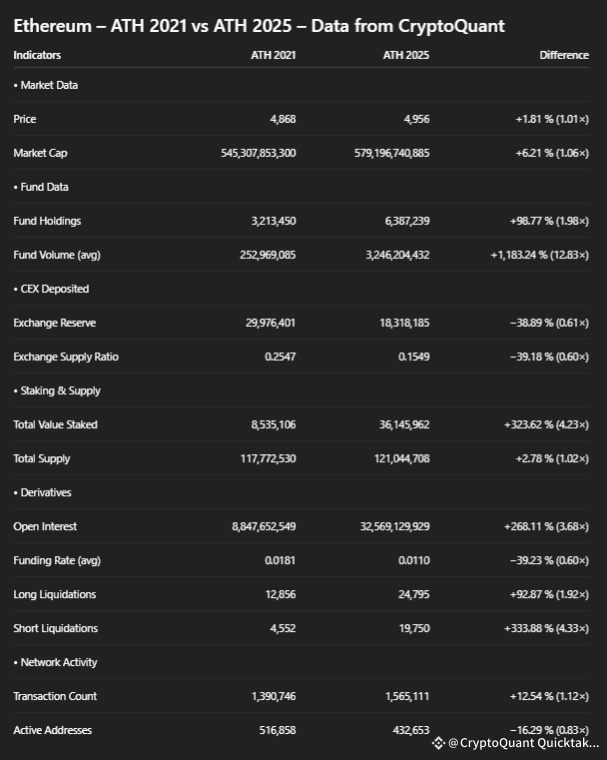Click the Staking & Supply section heading

coord(57,391)
